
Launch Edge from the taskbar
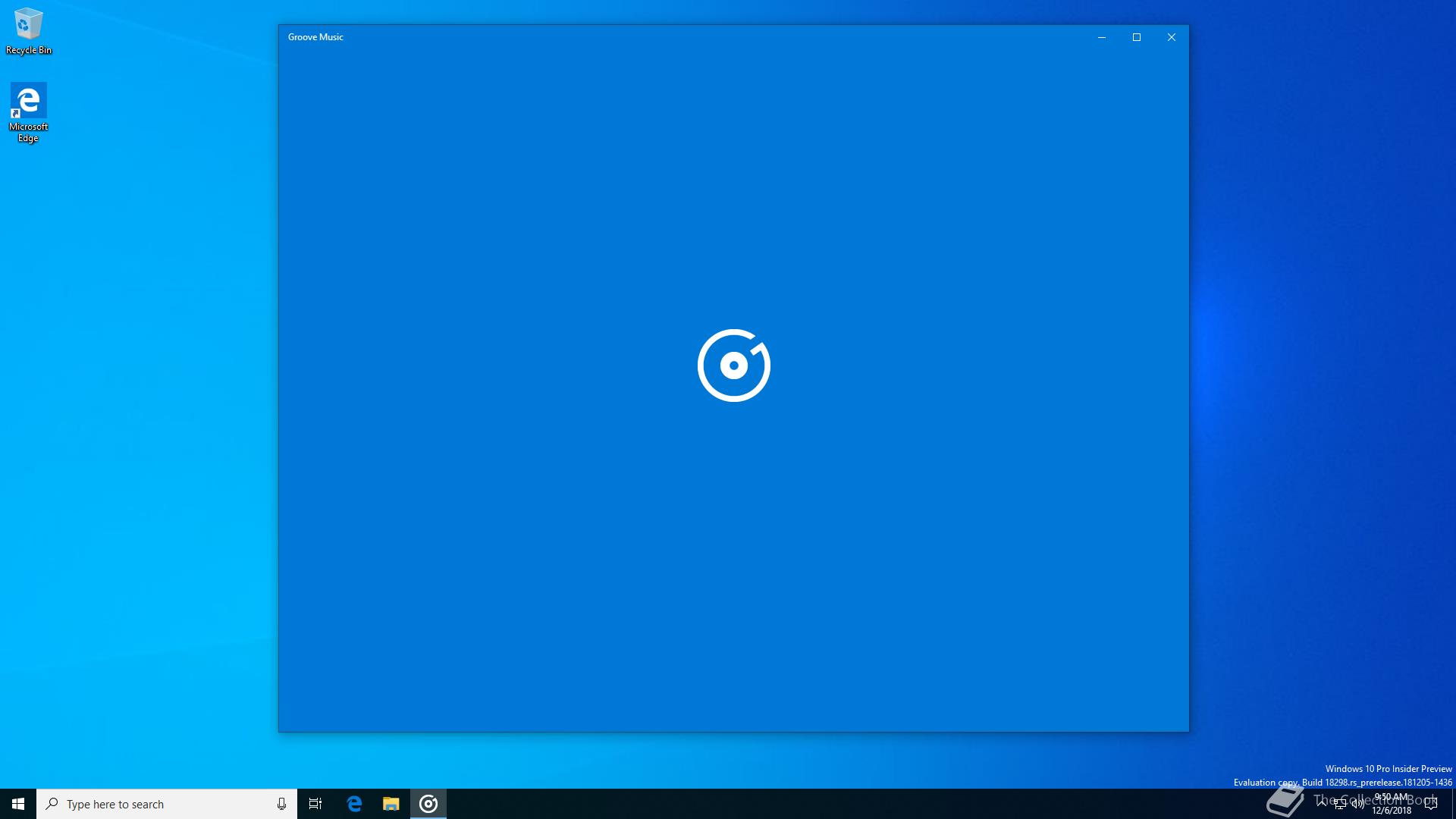354,804
